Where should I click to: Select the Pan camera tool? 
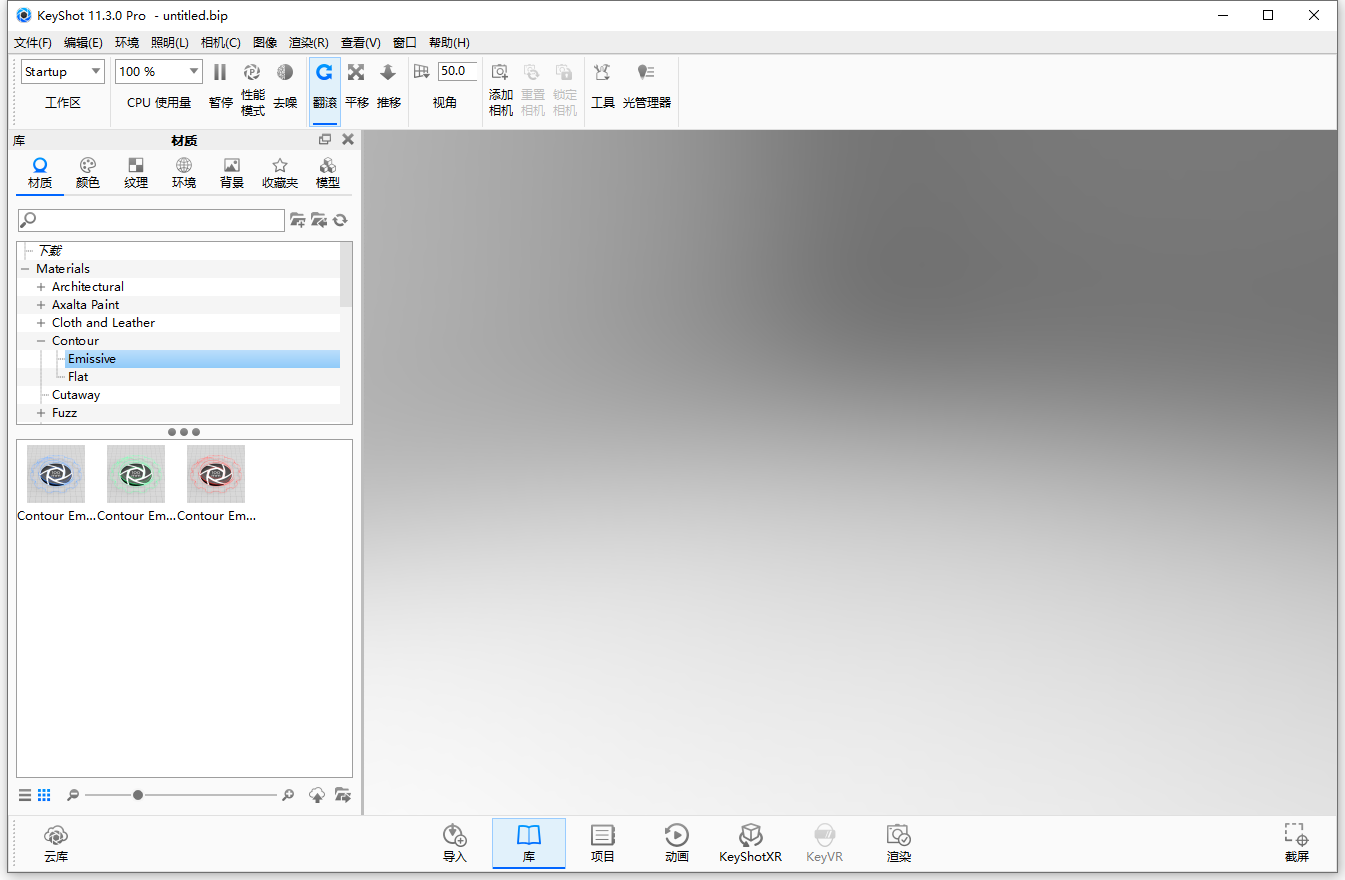point(357,85)
